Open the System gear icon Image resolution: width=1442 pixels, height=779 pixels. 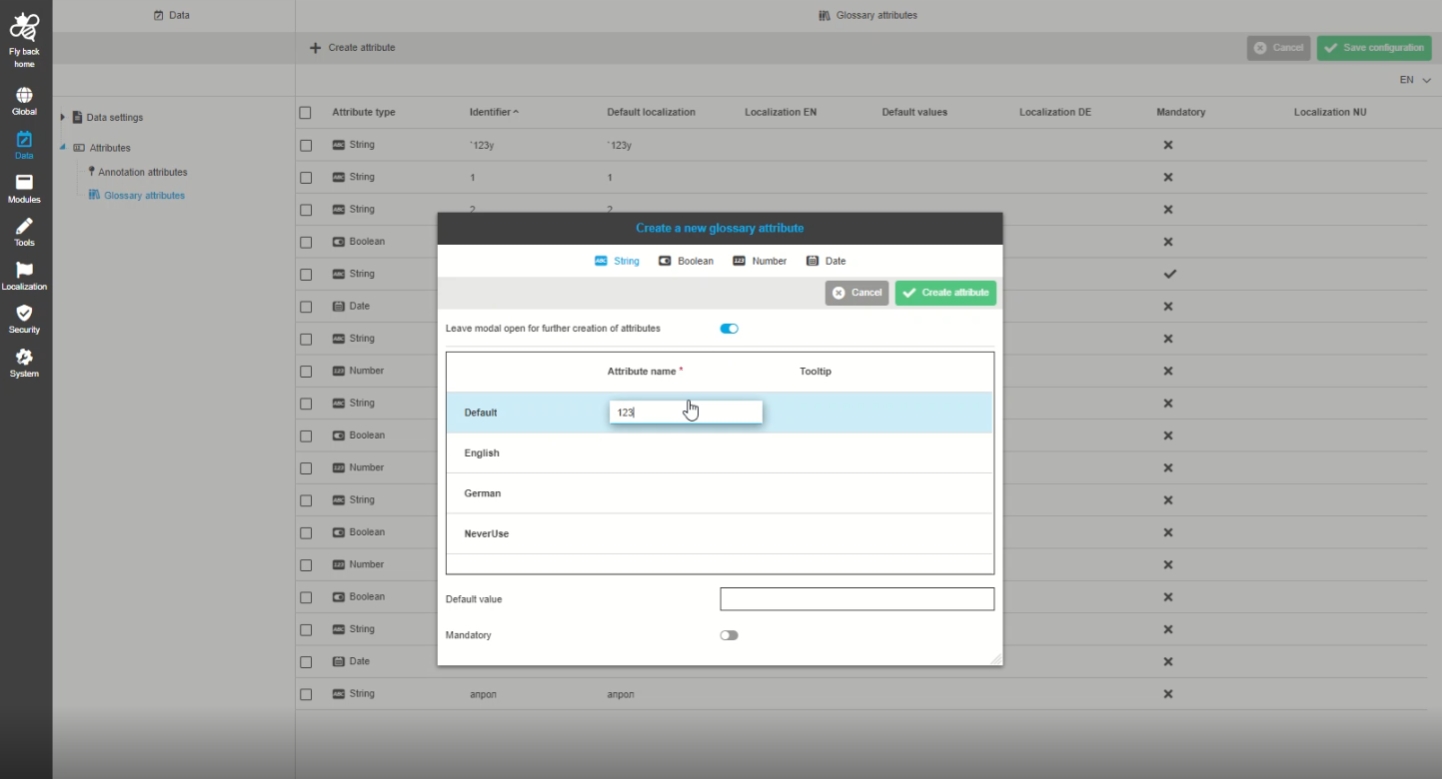click(24, 357)
